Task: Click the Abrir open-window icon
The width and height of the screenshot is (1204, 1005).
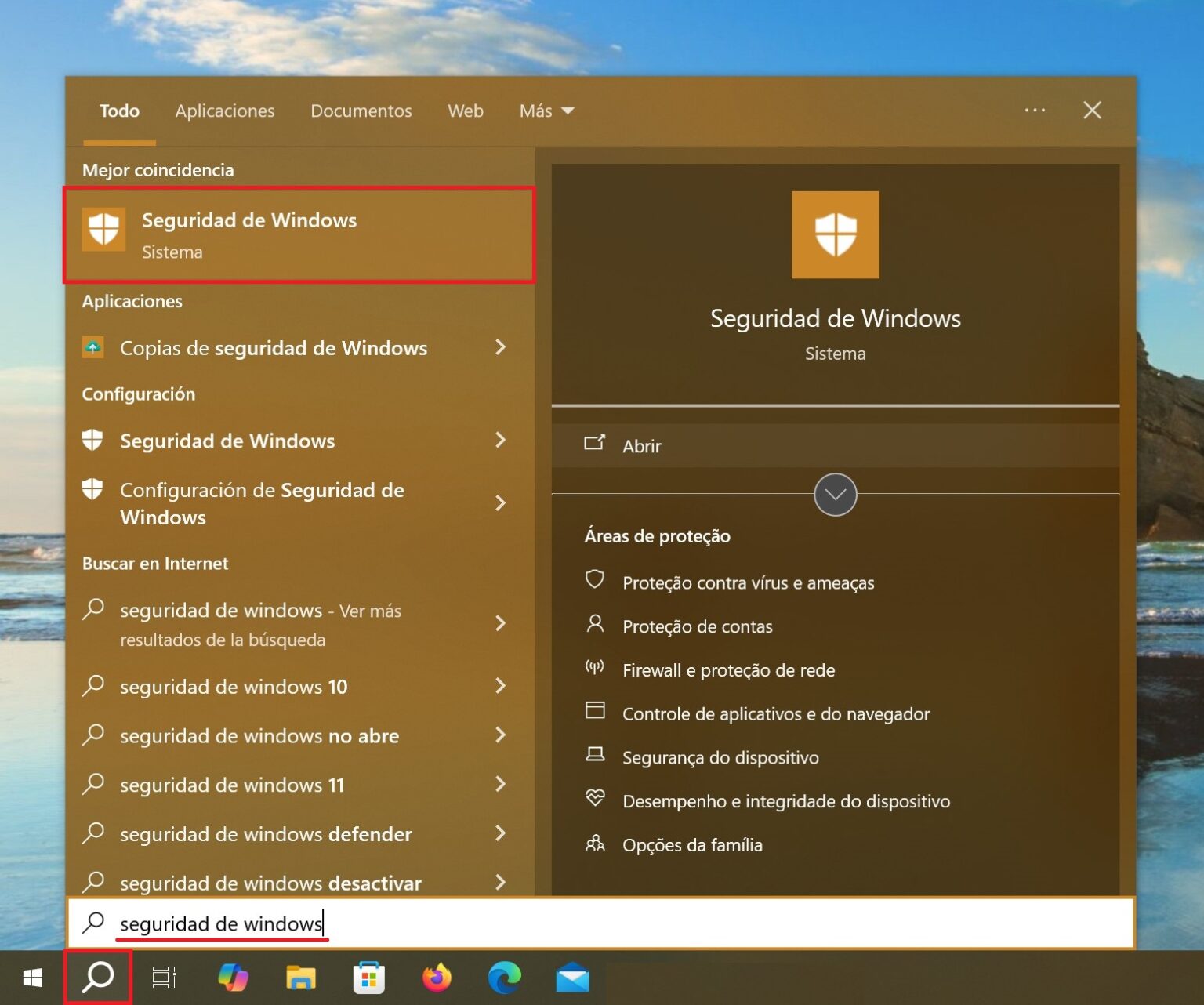Action: (595, 443)
